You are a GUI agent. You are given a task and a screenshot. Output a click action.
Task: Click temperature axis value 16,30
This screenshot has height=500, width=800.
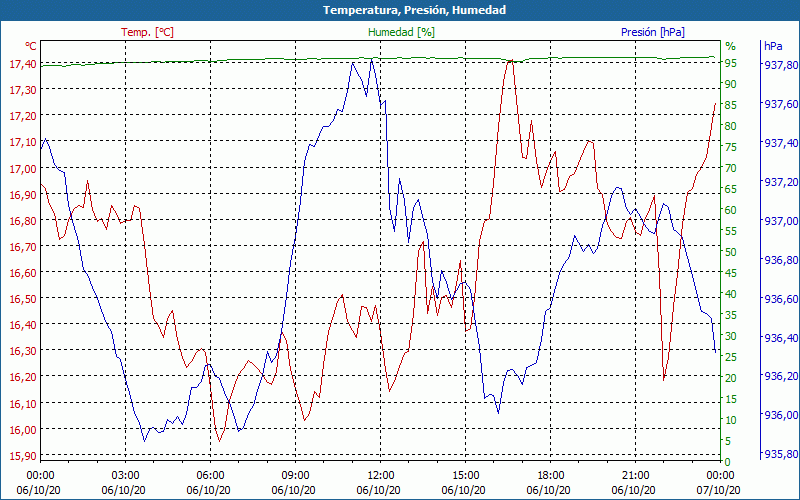(x=22, y=351)
